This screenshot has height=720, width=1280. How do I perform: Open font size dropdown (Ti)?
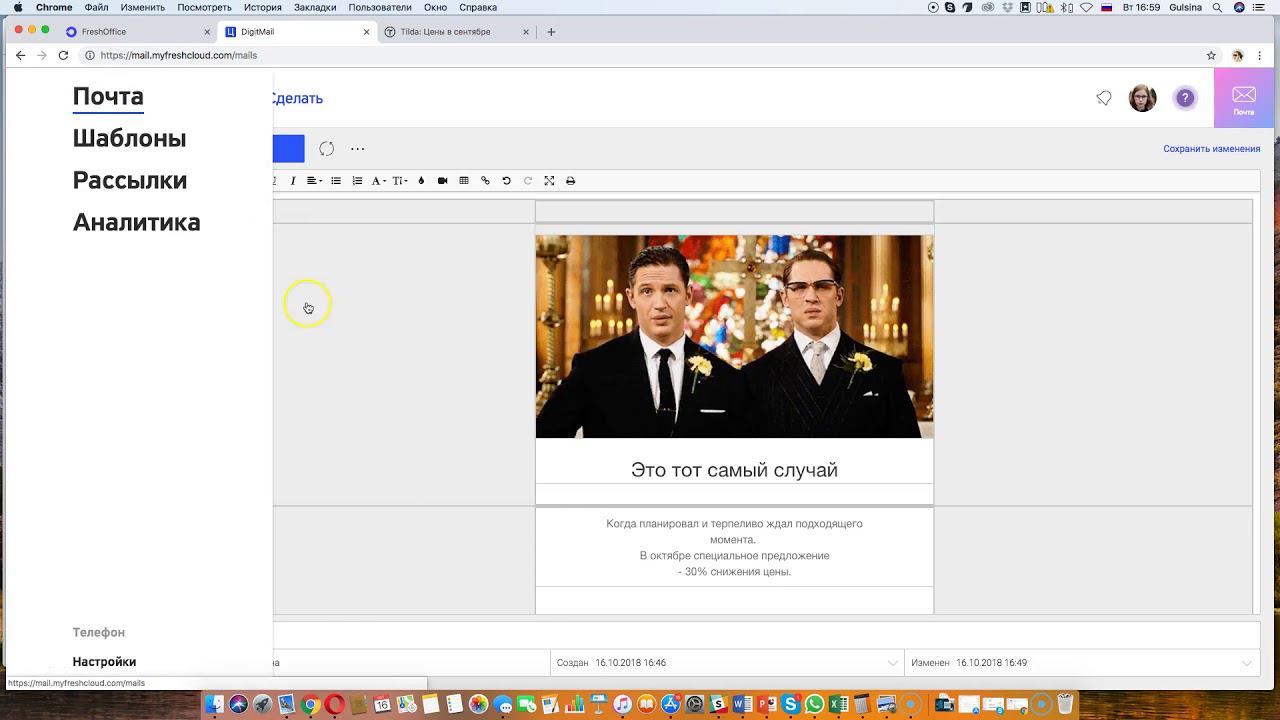399,181
